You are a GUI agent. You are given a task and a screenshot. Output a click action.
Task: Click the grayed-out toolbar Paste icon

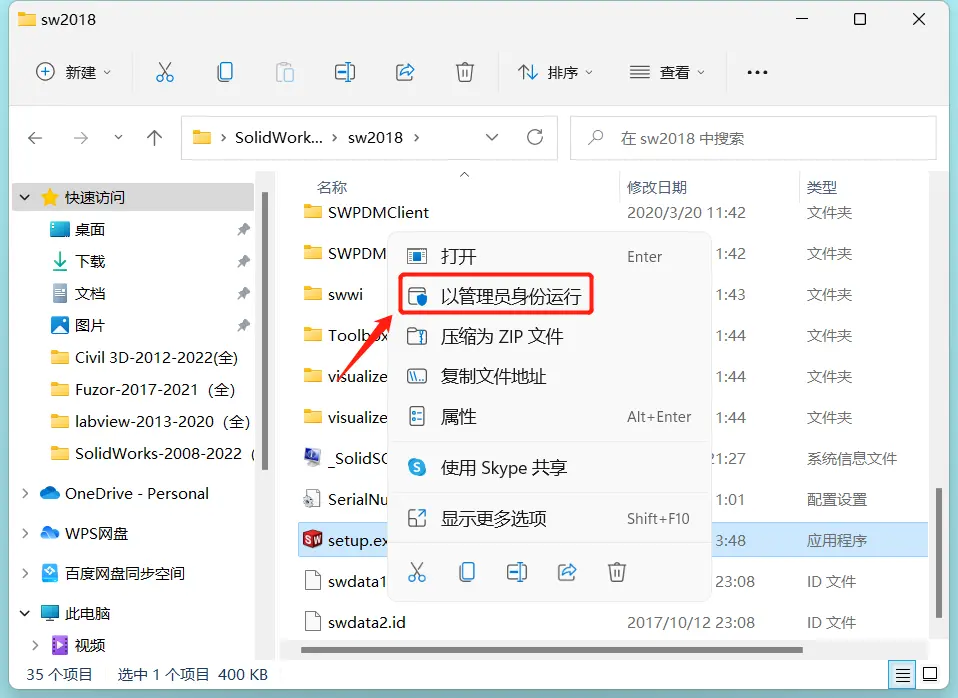tap(285, 72)
